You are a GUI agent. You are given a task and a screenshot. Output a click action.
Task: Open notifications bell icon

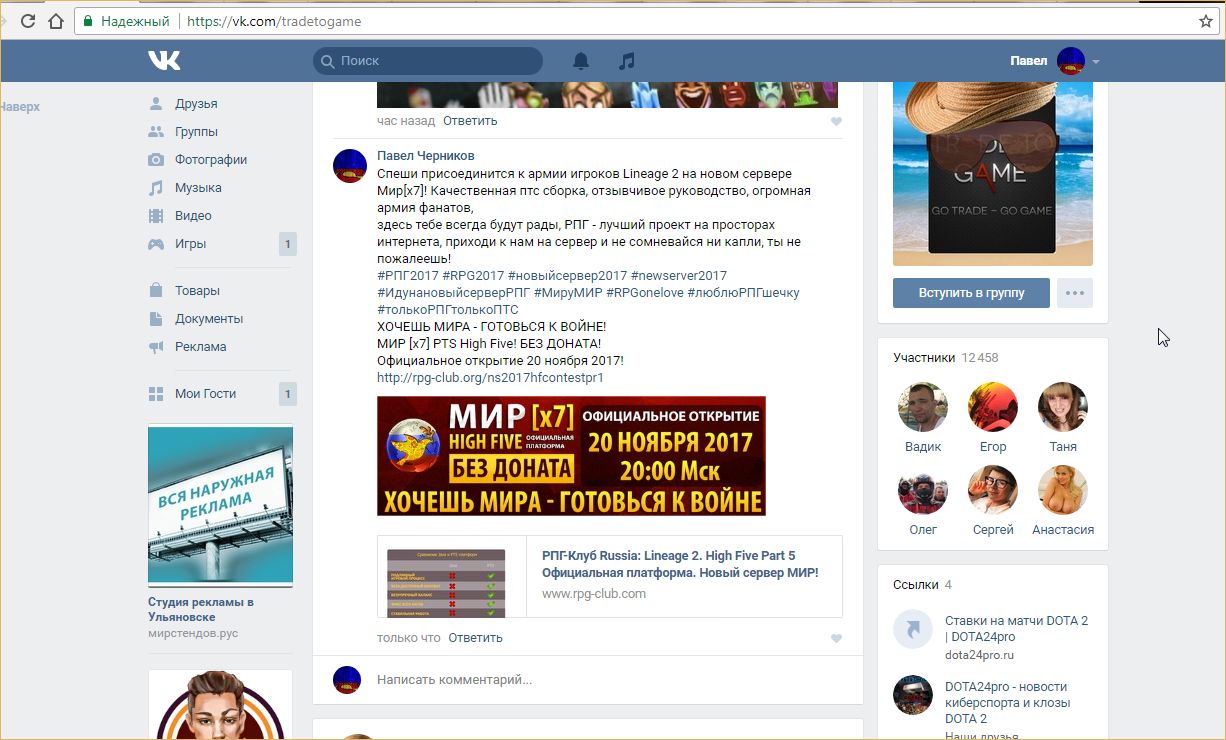click(x=581, y=61)
